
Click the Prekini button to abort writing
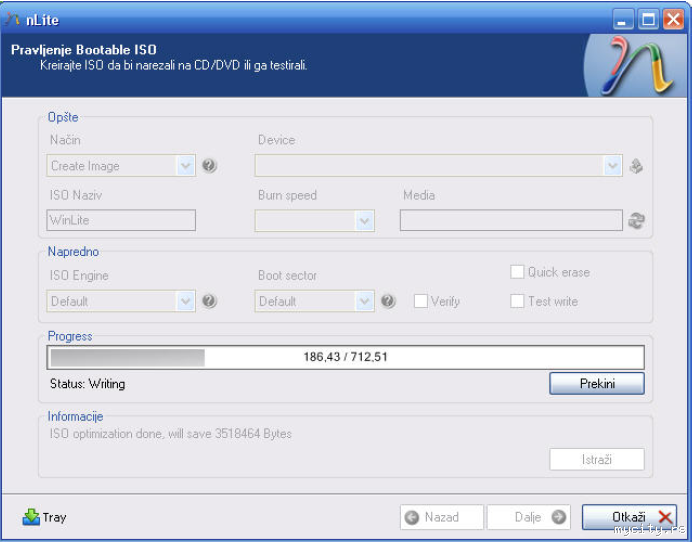click(x=597, y=384)
